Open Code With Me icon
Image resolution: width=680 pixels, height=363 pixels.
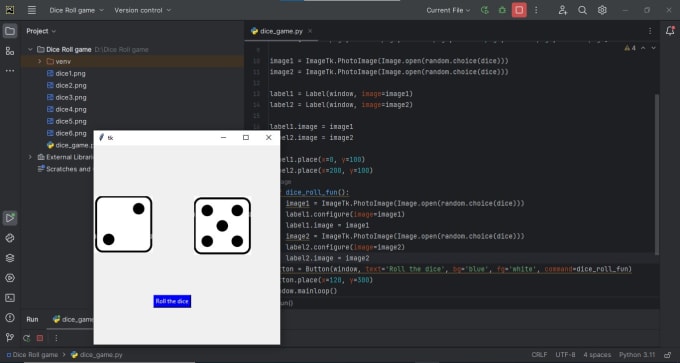[562, 10]
